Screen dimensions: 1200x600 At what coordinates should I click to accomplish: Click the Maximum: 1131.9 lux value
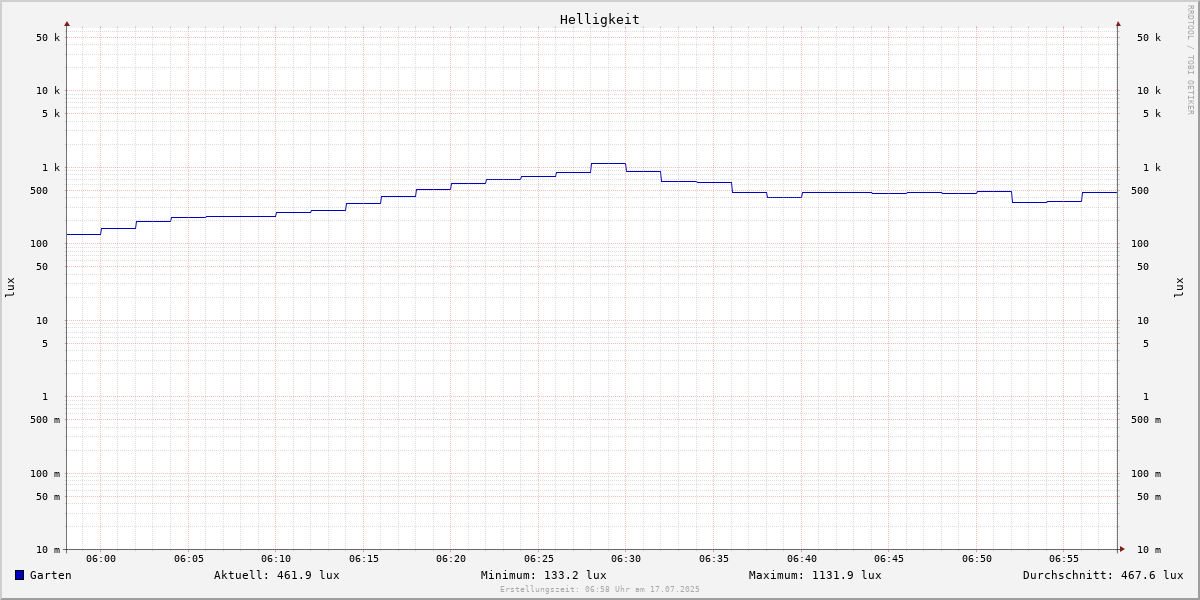pyautogui.click(x=815, y=575)
